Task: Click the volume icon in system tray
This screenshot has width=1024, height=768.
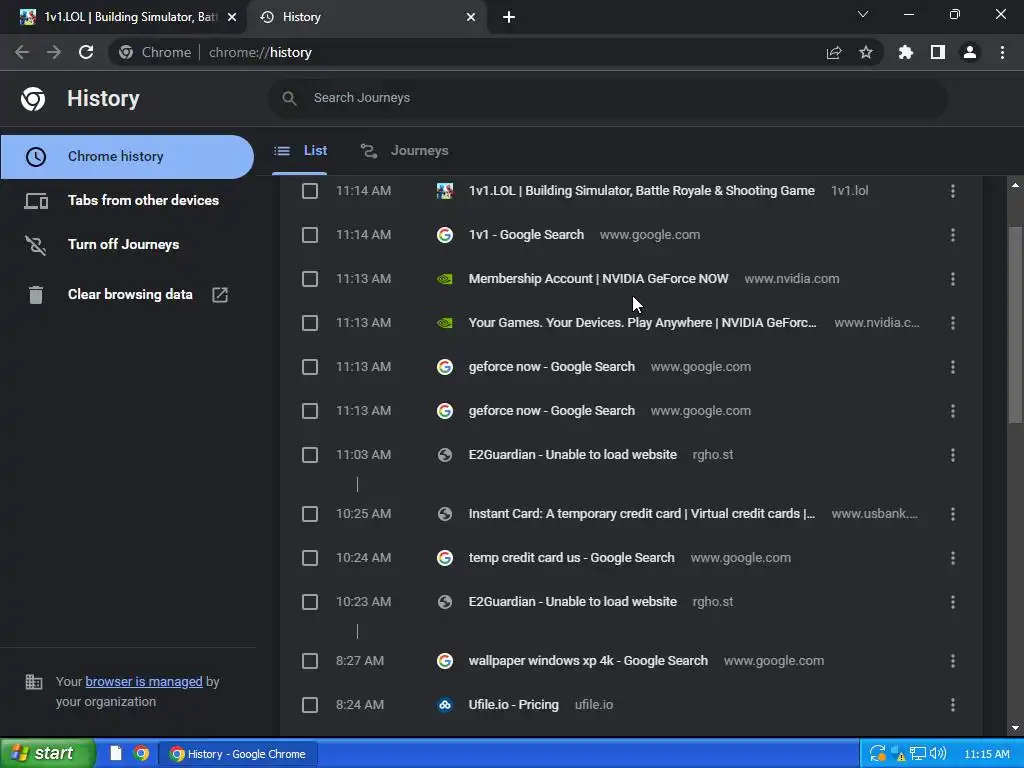Action: (938, 753)
